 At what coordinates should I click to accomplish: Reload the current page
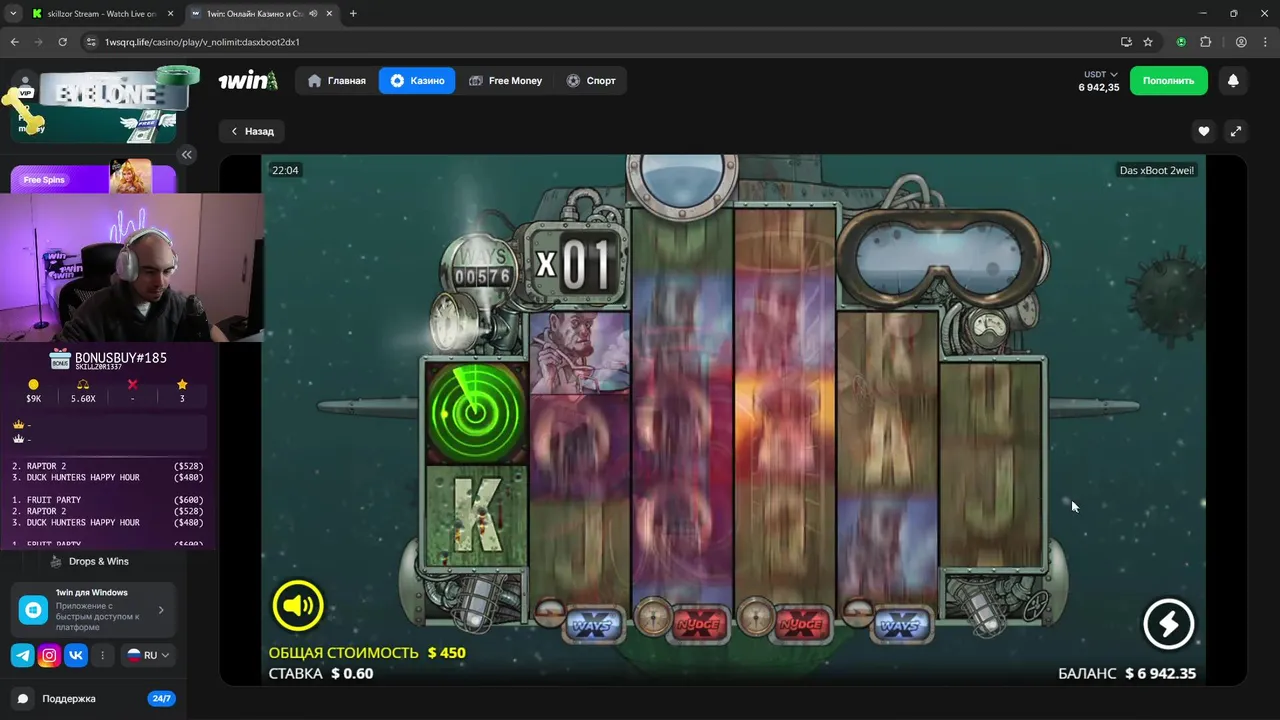tap(62, 42)
